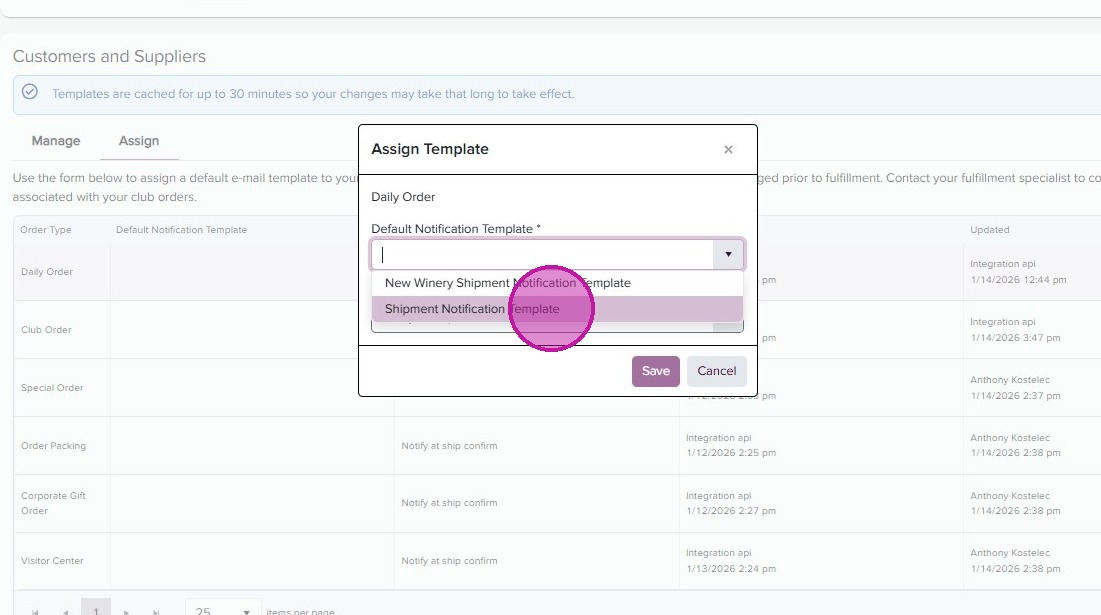The width and height of the screenshot is (1101, 615).
Task: Select page 1 in pagination
Action: [x=96, y=610]
